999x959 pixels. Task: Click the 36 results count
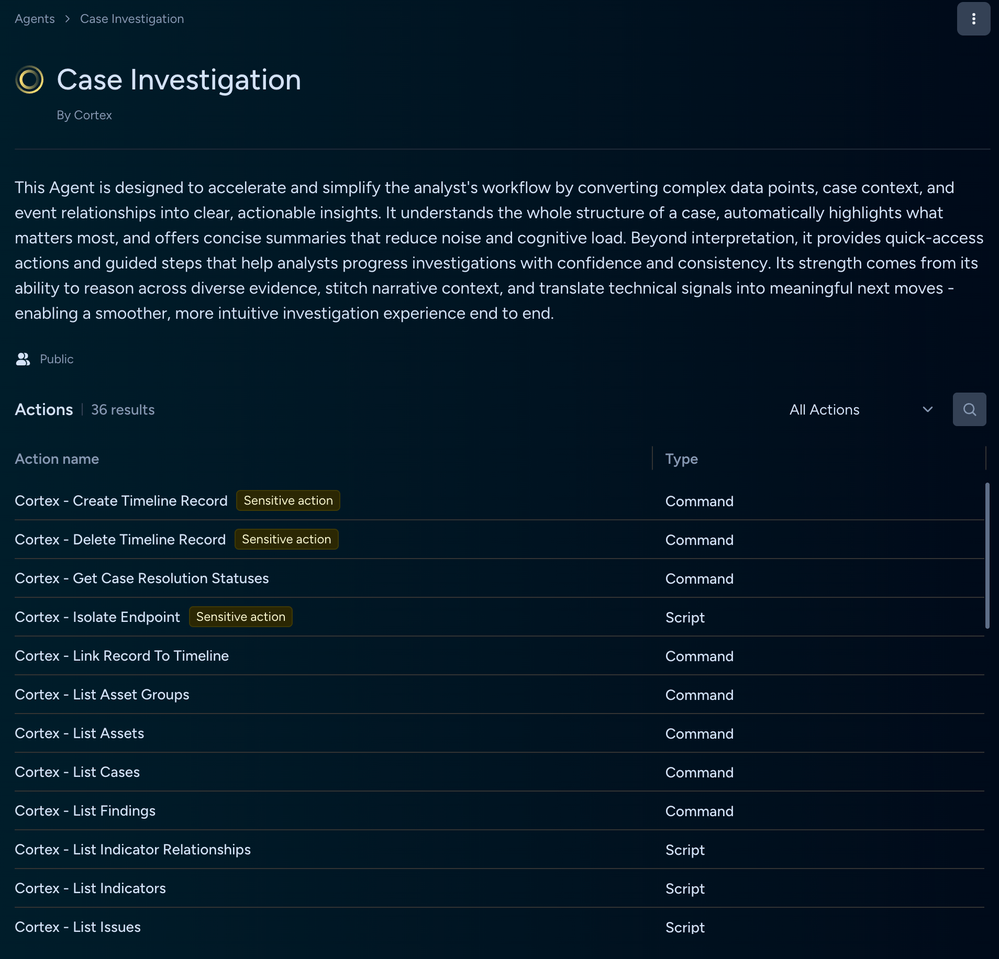[123, 410]
